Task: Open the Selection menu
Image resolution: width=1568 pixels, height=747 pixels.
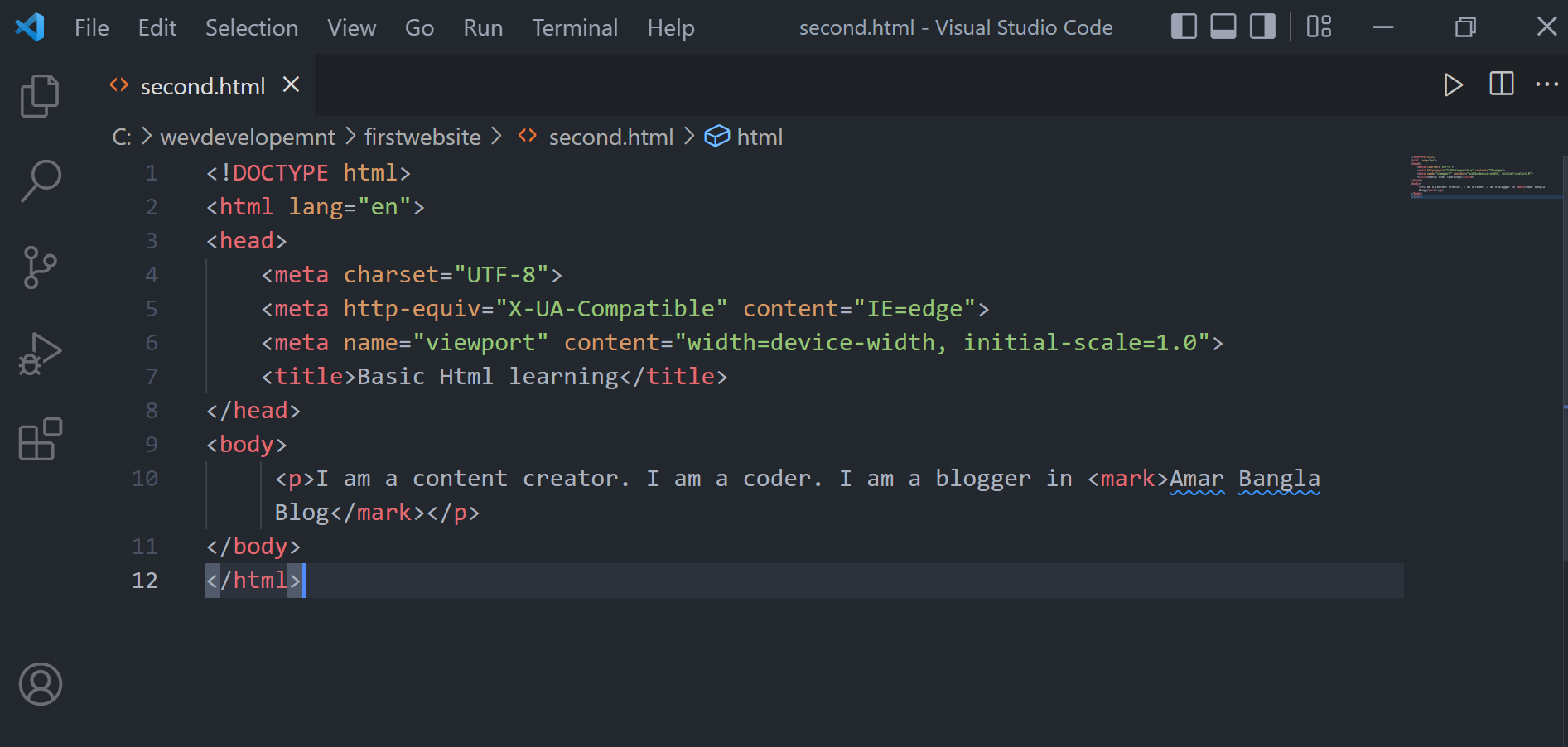Action: [x=251, y=27]
